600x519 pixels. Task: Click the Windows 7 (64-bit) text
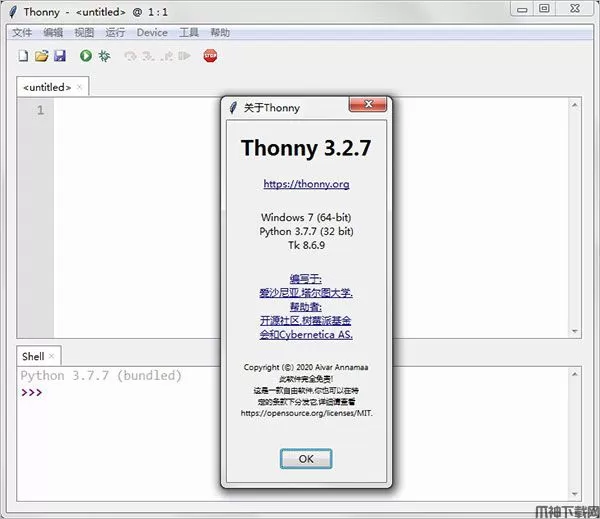306,217
